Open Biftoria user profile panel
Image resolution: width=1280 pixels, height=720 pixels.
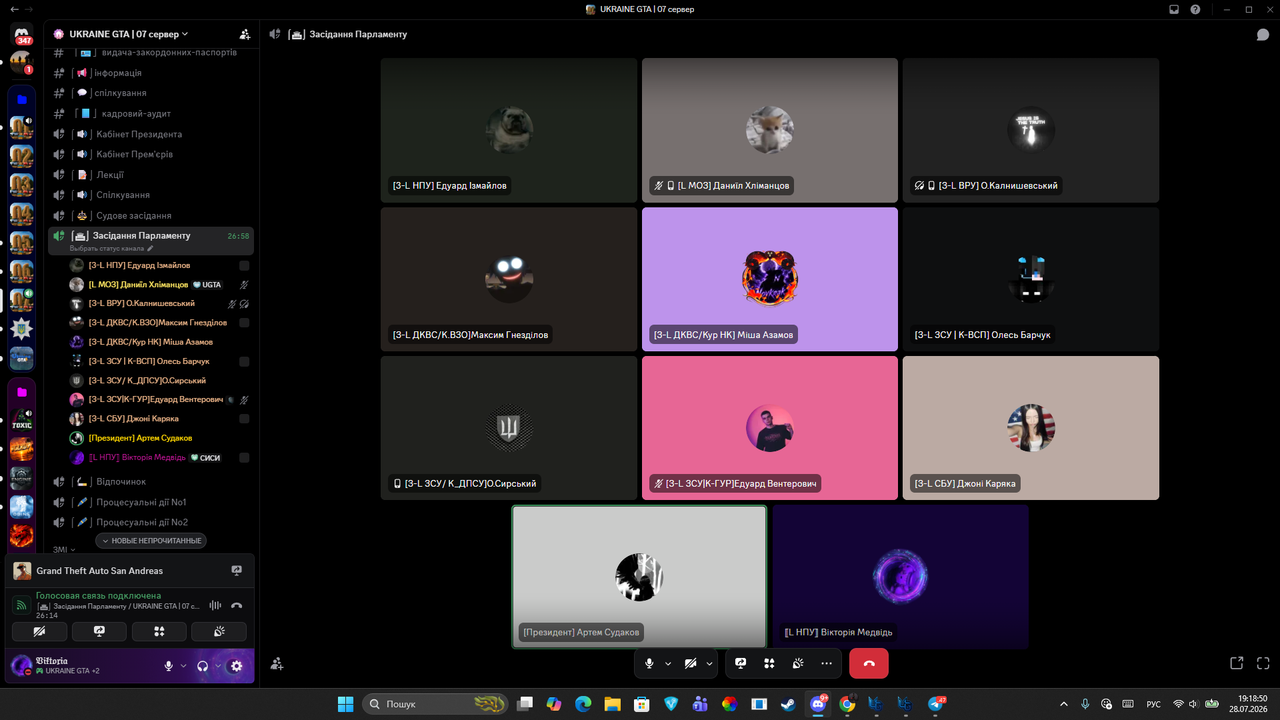82,666
